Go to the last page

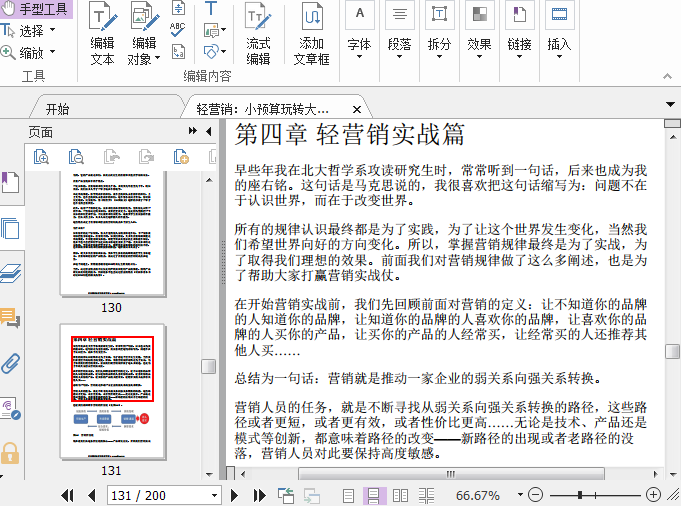point(259,496)
